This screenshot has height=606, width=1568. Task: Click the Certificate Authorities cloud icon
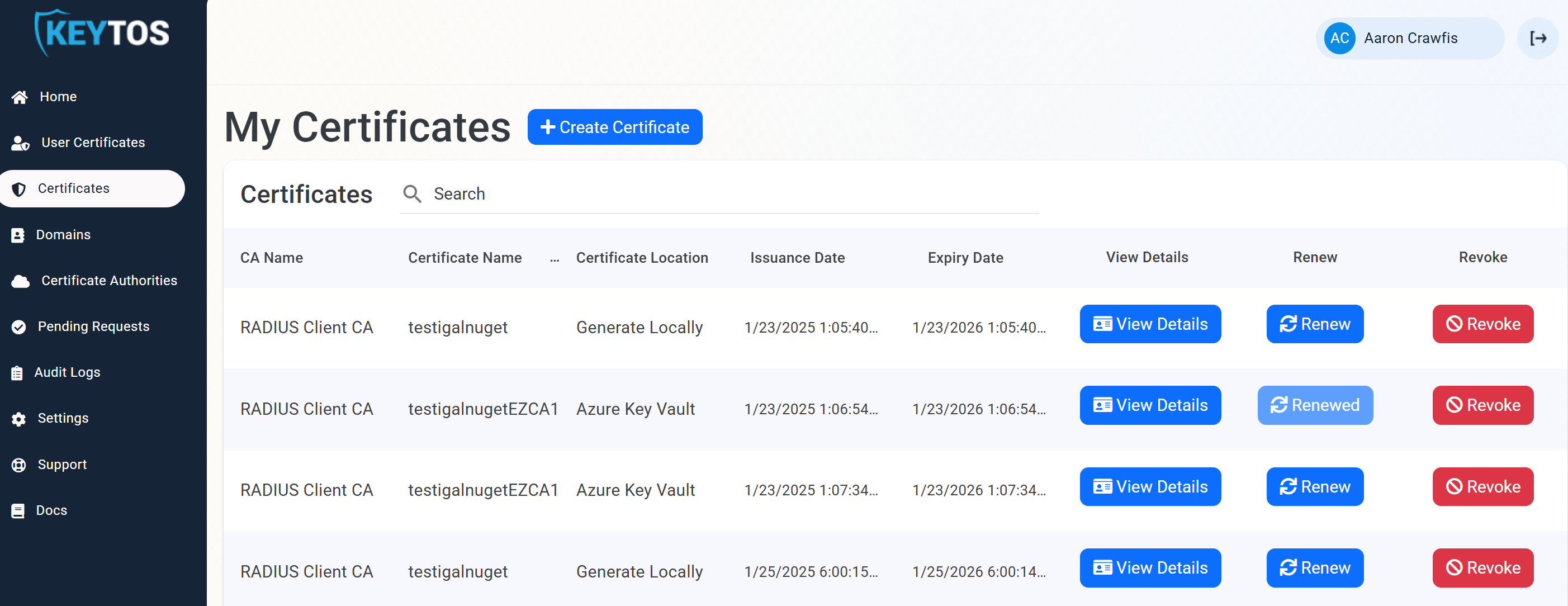[x=20, y=281]
